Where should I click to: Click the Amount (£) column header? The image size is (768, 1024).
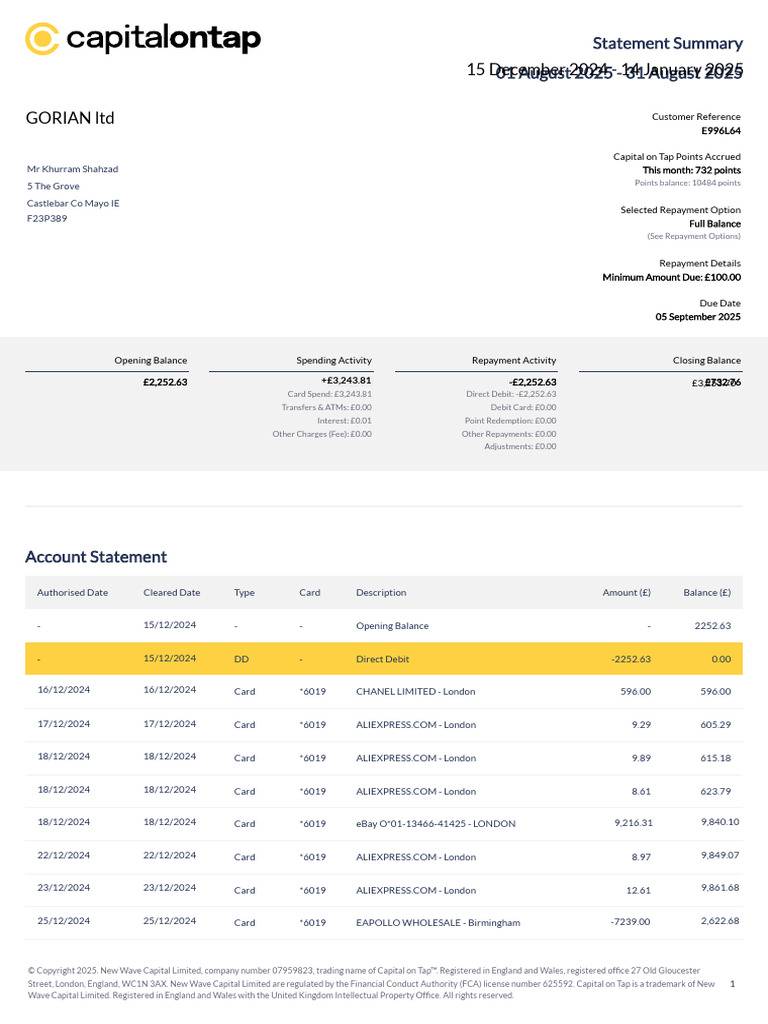pos(626,593)
